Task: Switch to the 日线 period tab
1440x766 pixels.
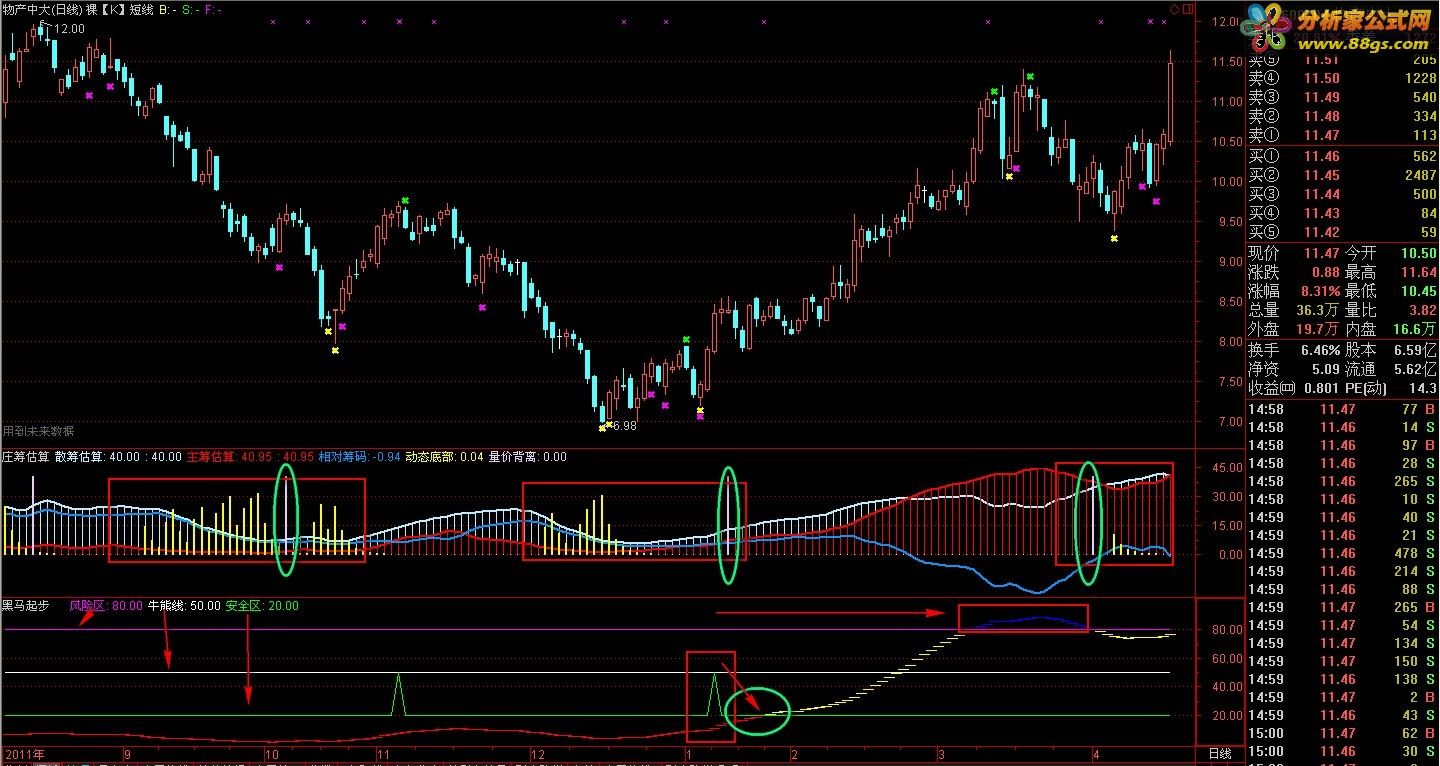Action: [1220, 753]
